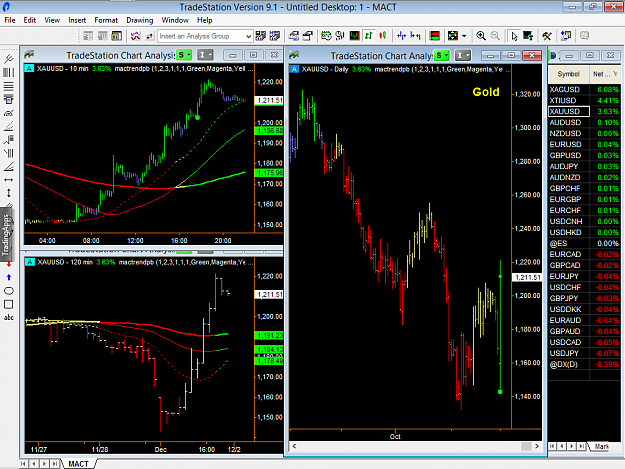Click the printer icon in the toolbar

pyautogui.click(x=294, y=36)
